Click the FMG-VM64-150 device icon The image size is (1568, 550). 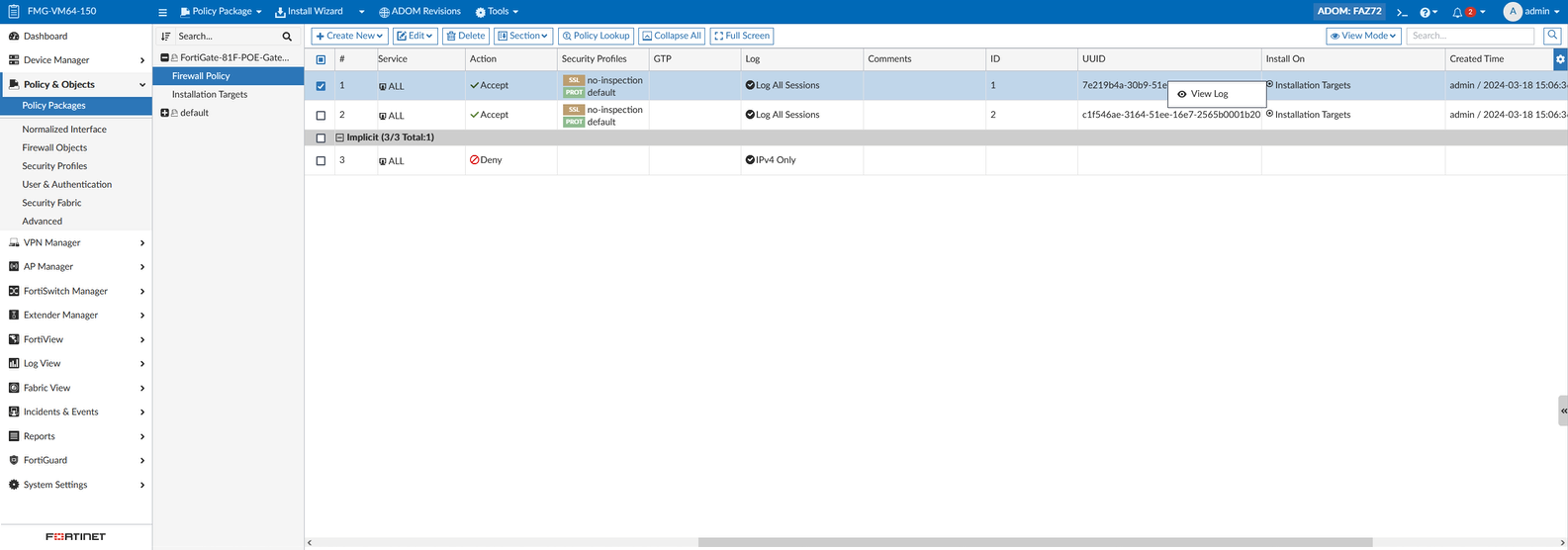pos(13,12)
